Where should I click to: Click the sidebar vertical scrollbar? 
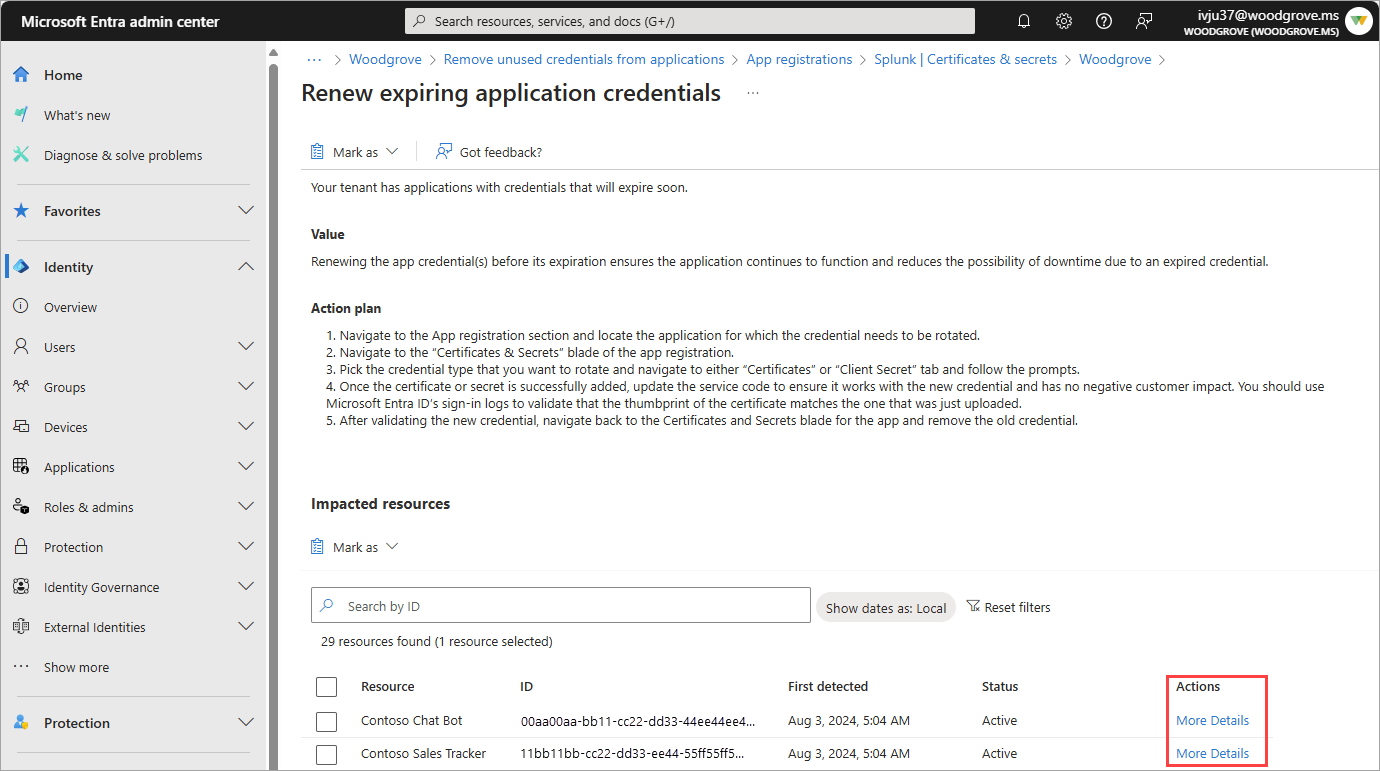[274, 400]
